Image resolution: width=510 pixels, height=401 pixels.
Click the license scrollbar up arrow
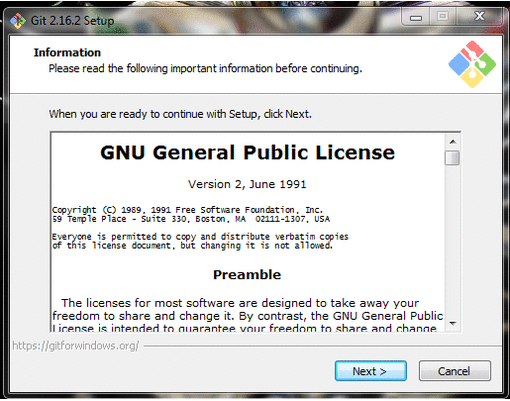coord(452,142)
